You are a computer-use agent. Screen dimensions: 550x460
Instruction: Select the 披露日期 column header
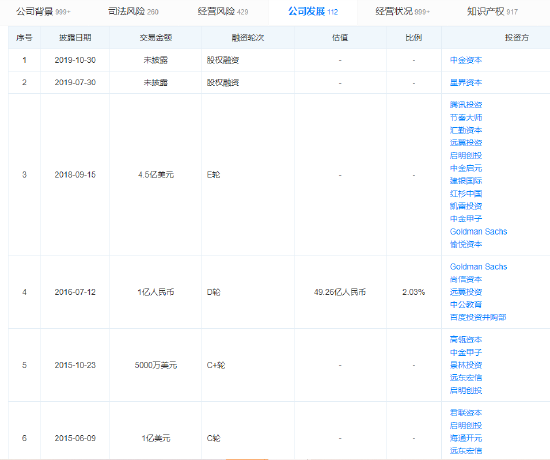75,38
